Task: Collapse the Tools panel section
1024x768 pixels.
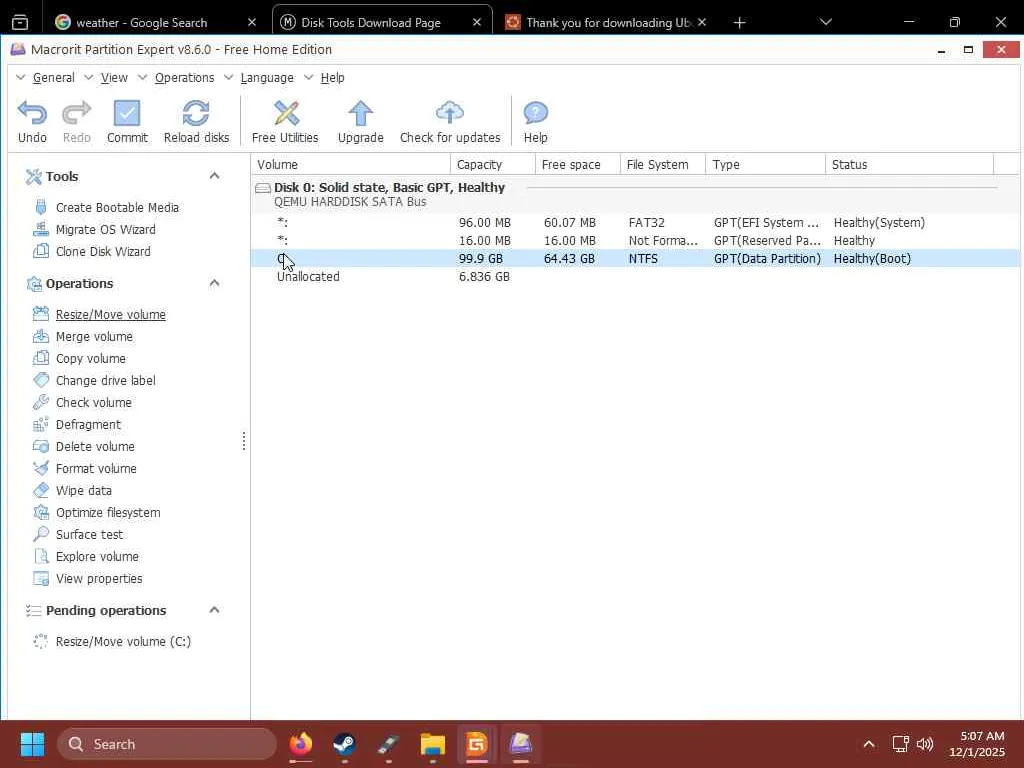Action: tap(214, 176)
